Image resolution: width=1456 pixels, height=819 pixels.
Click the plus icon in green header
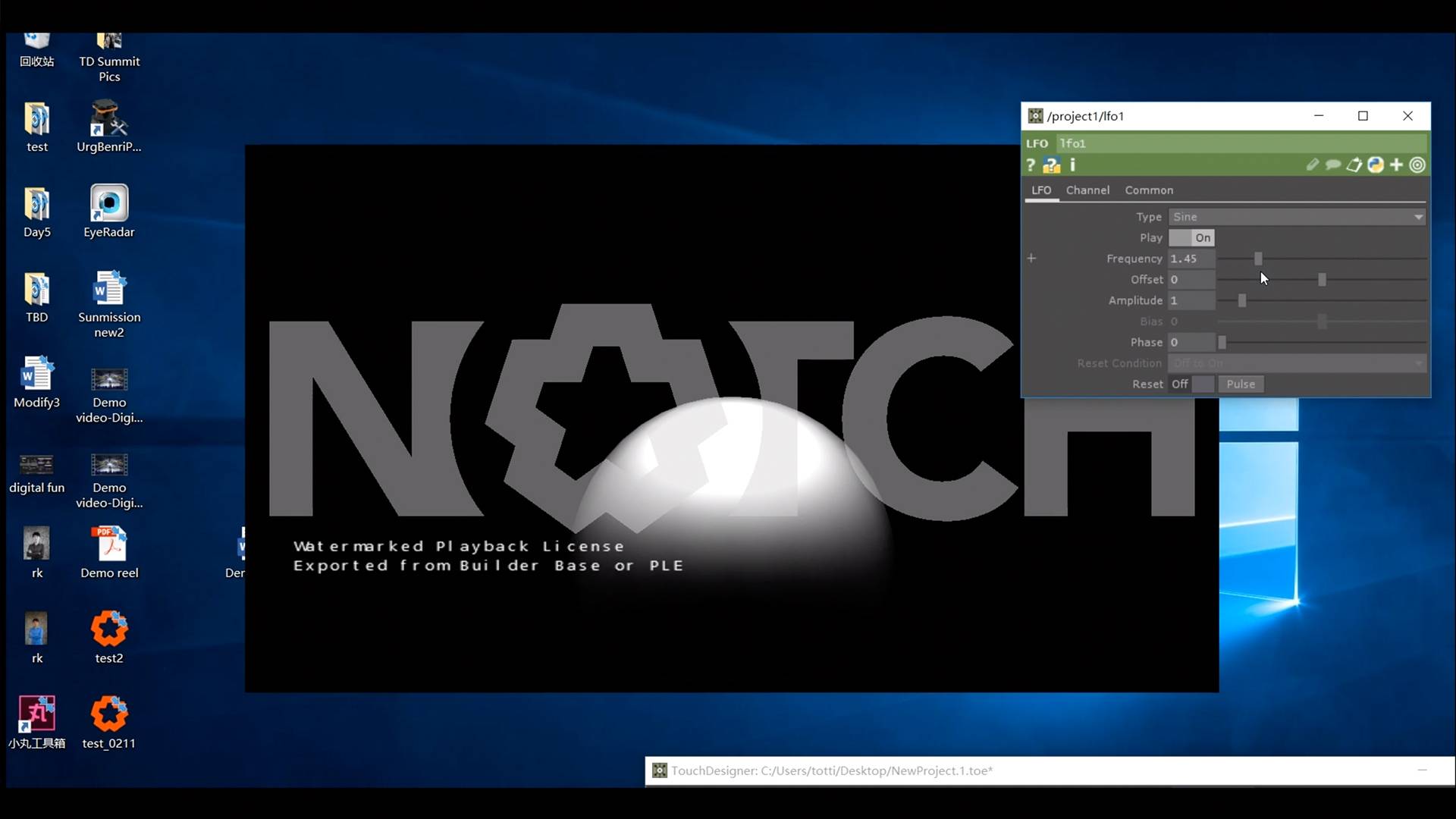[x=1396, y=165]
